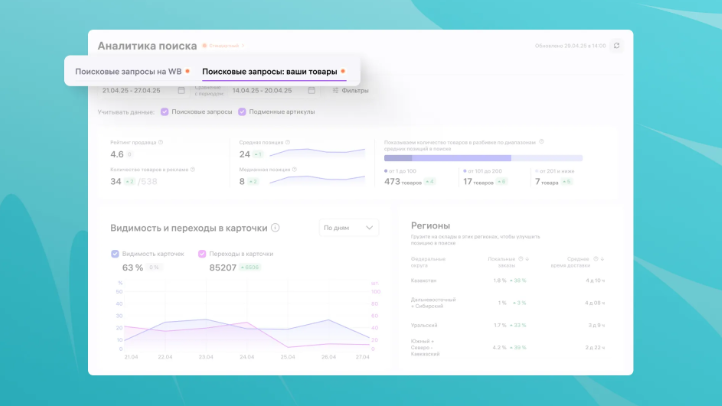Click the Уральский region row
Screen dimensions: 722x406
coord(507,325)
